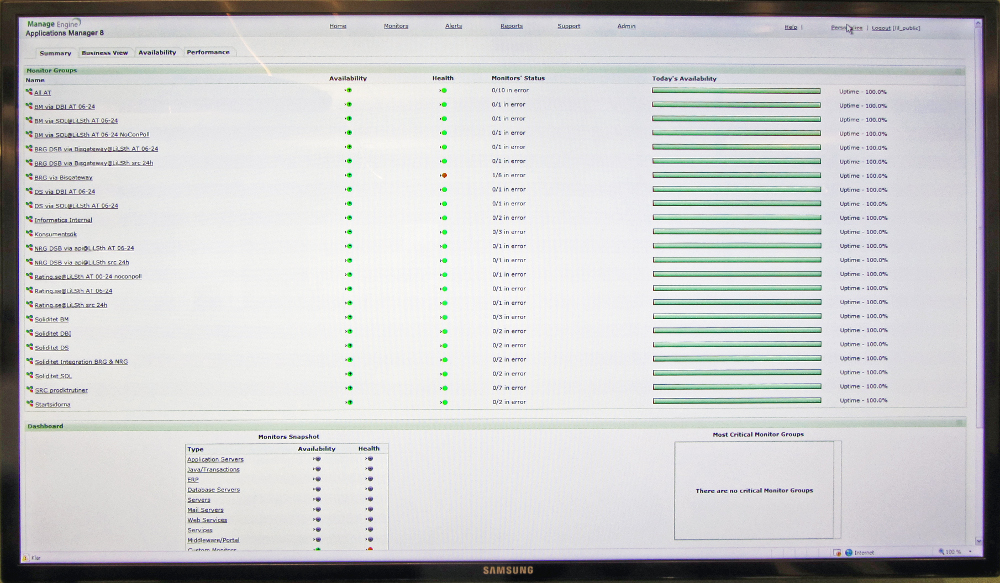This screenshot has height=583, width=1000.
Task: Click '1/6 in error' status text
Action: click(x=509, y=175)
